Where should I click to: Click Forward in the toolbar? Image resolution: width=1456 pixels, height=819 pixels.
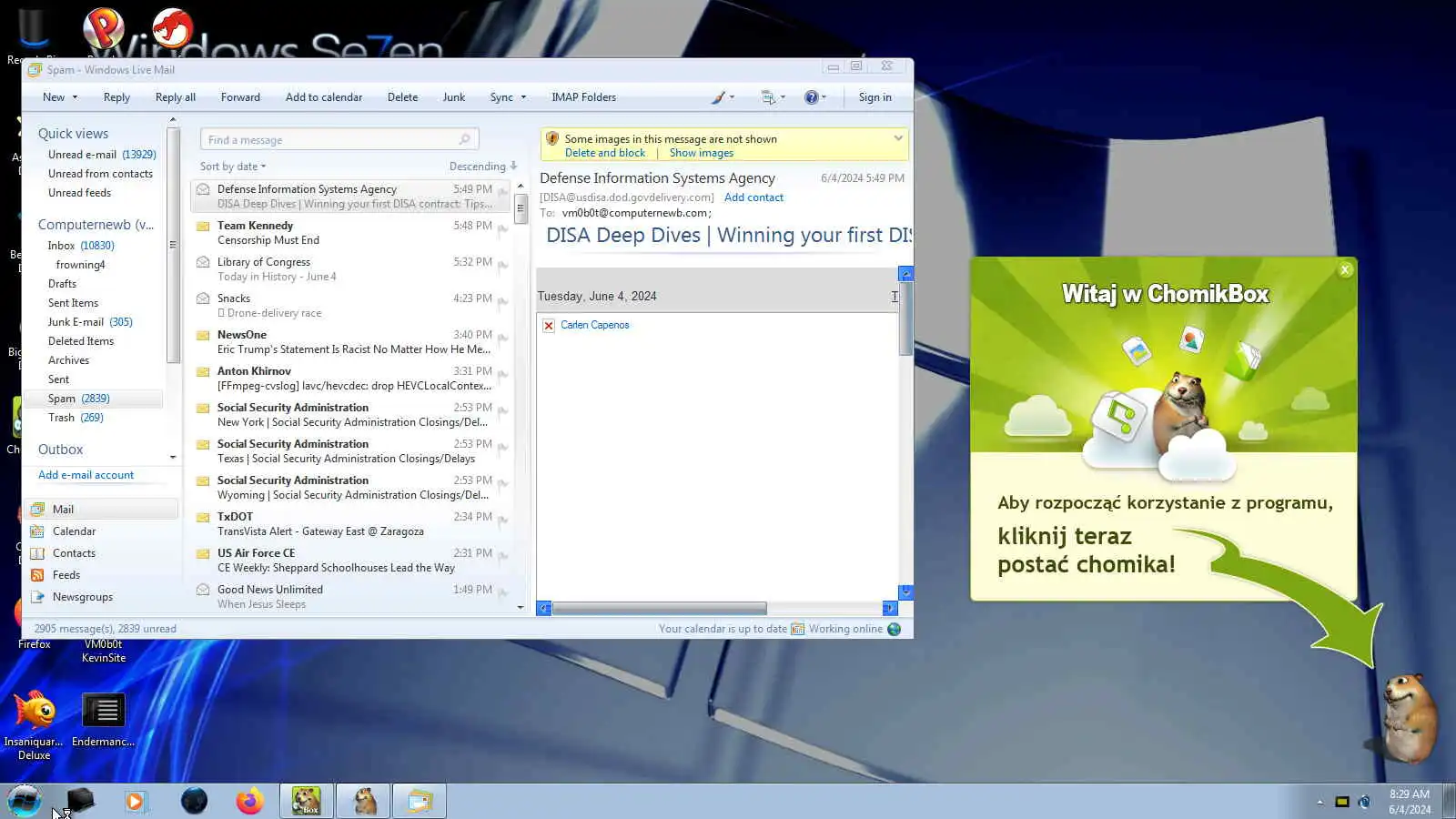240,97
